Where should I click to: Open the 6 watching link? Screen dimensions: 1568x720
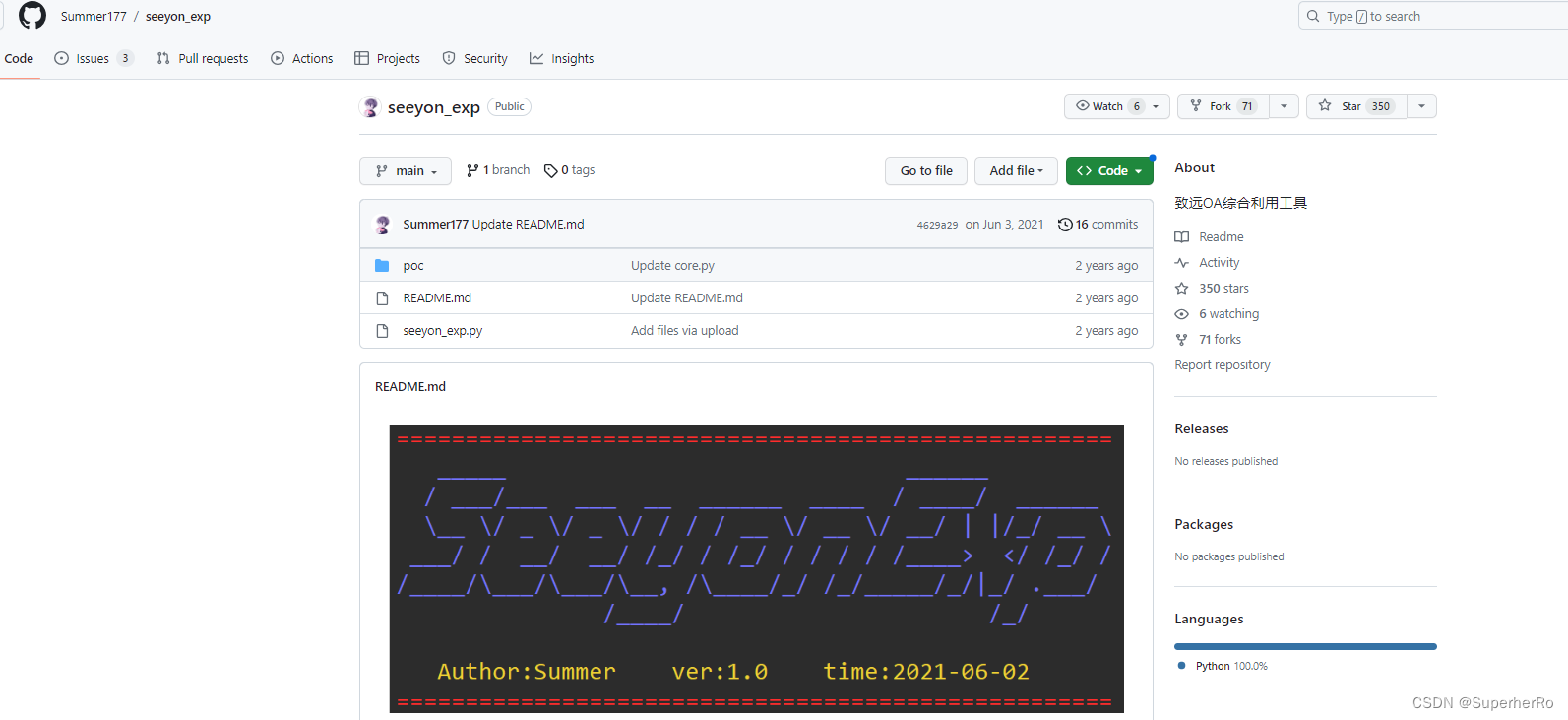tap(1228, 314)
